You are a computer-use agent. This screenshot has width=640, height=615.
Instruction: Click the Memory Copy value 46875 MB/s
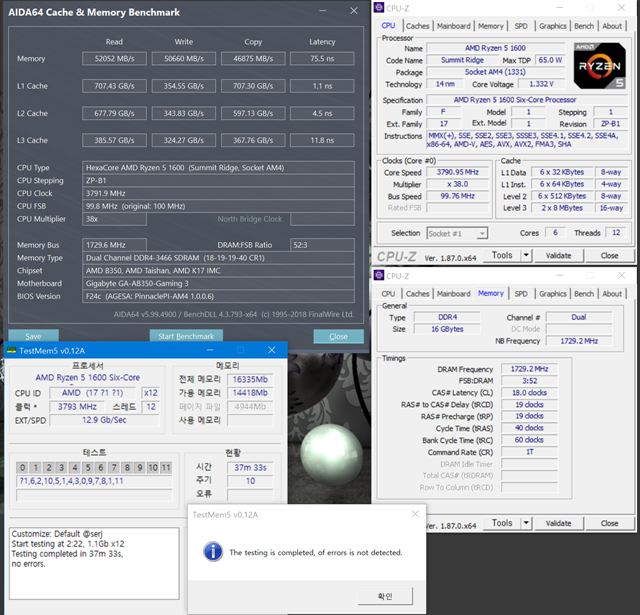point(253,59)
